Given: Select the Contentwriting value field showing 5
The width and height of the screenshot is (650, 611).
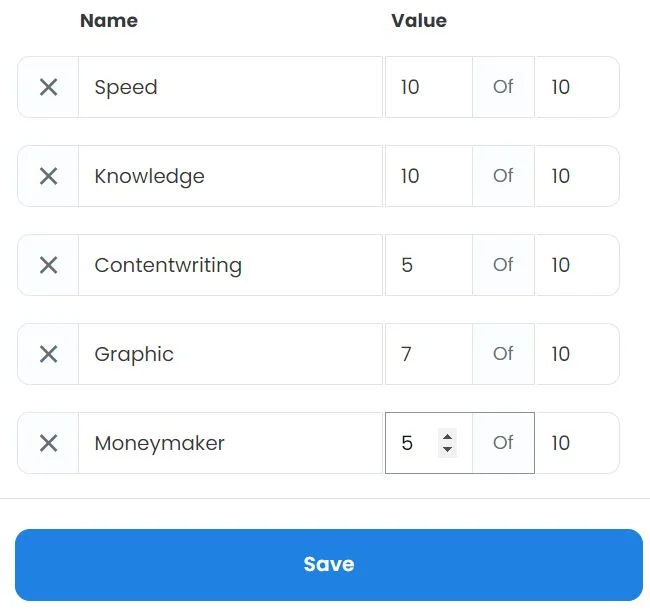Looking at the screenshot, I should pyautogui.click(x=428, y=265).
